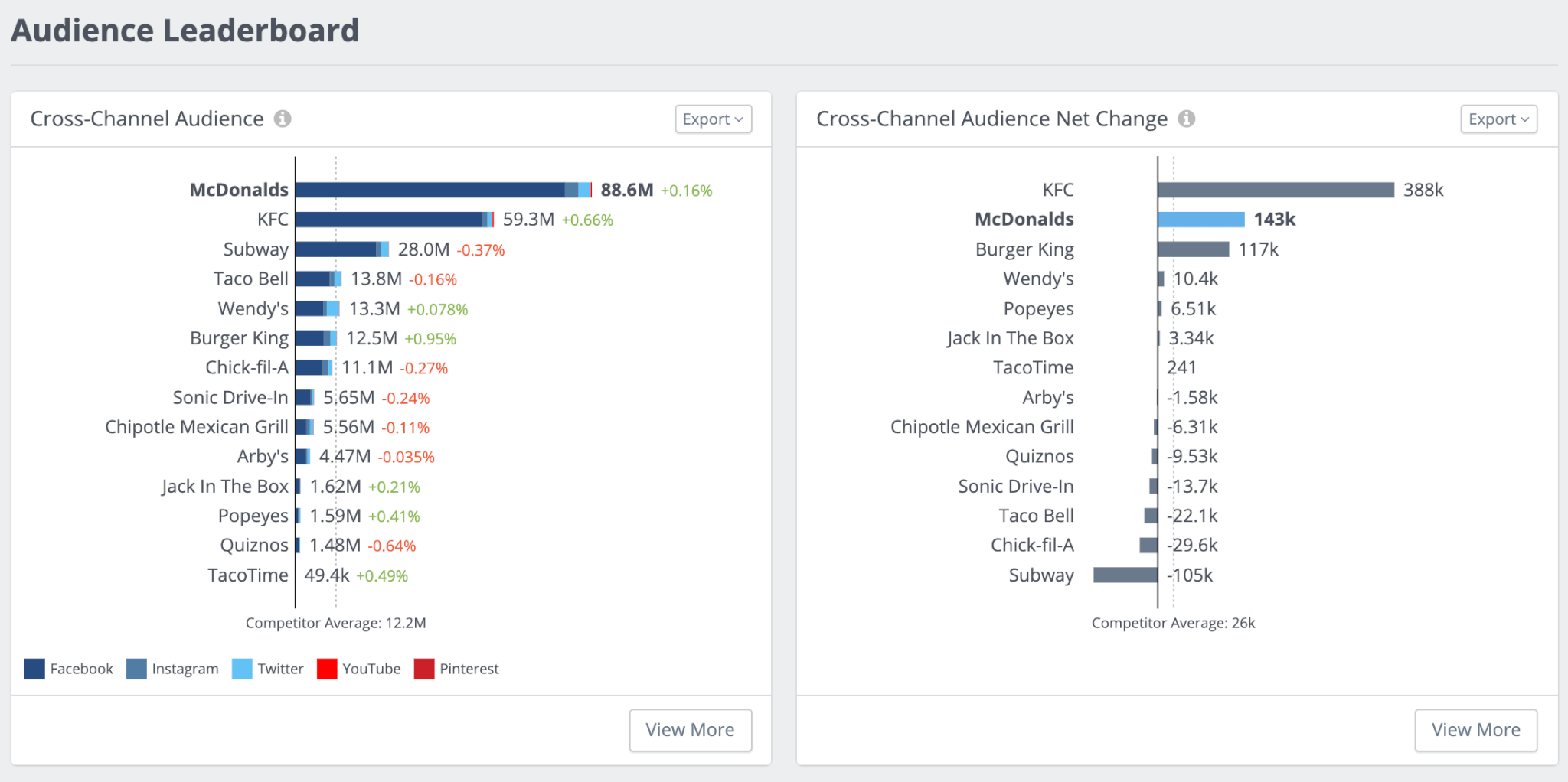The image size is (1568, 782).
Task: Open the Export dropdown on the Net Change chart
Action: click(1498, 119)
